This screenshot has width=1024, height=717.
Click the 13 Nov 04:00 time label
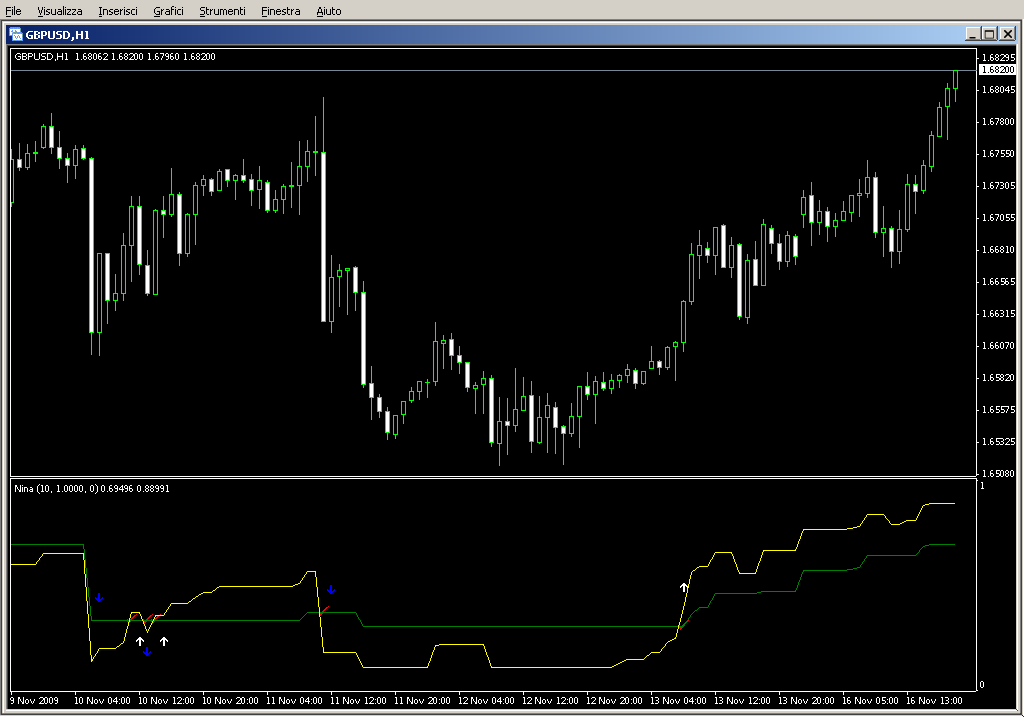click(x=678, y=701)
